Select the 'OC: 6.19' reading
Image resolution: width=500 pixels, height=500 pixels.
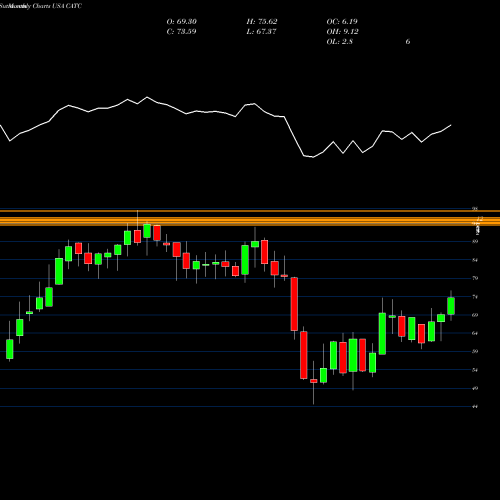pos(342,22)
